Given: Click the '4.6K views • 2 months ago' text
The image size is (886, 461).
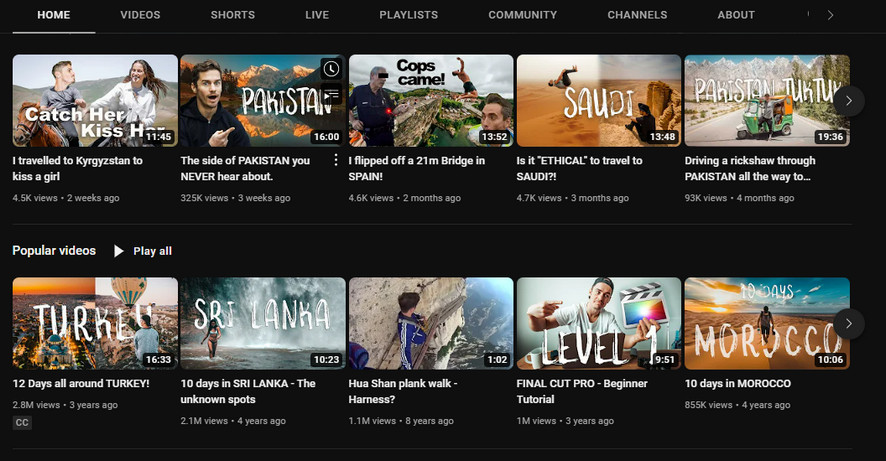Looking at the screenshot, I should [x=405, y=198].
